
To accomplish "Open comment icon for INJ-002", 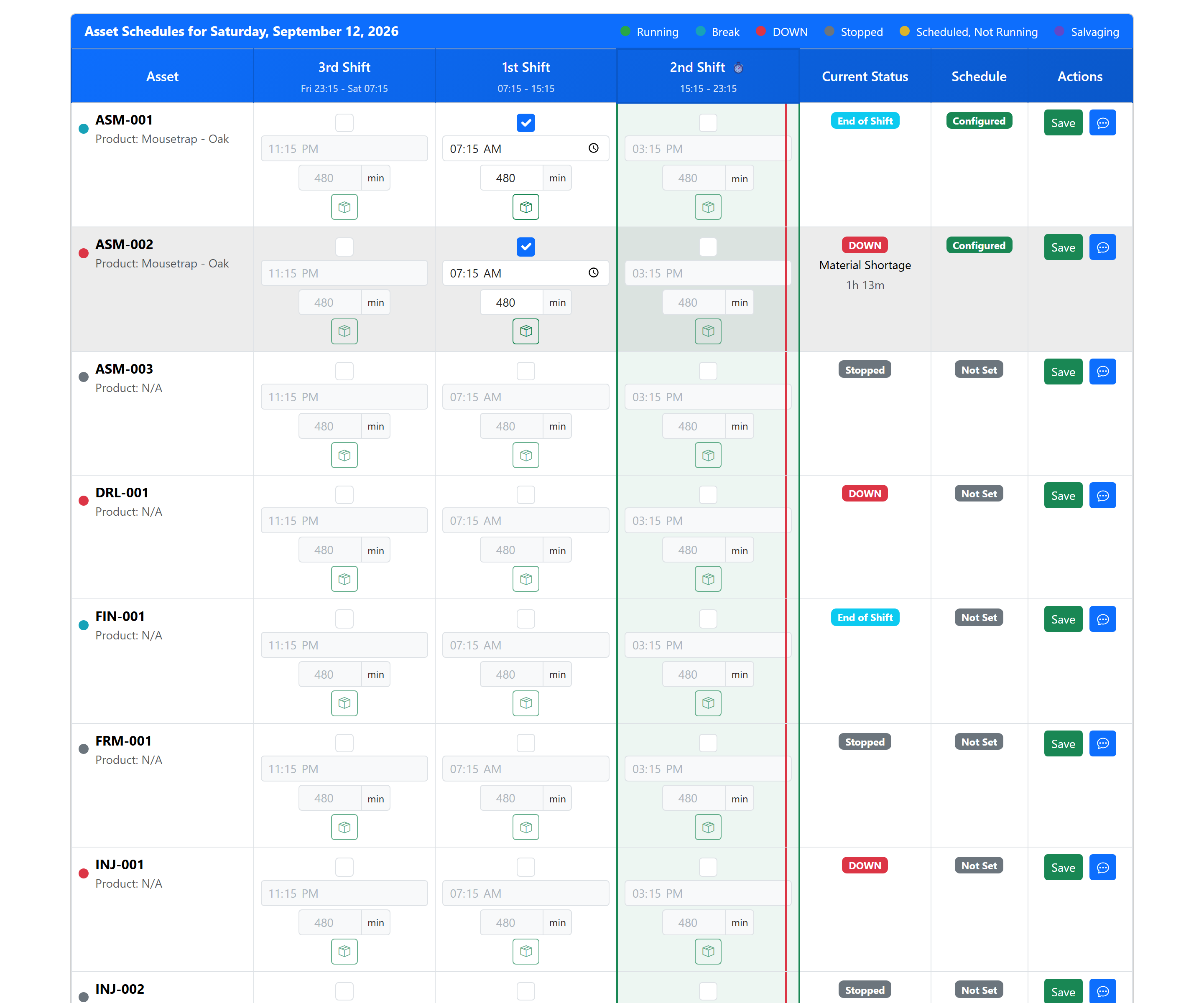I will point(1102,991).
